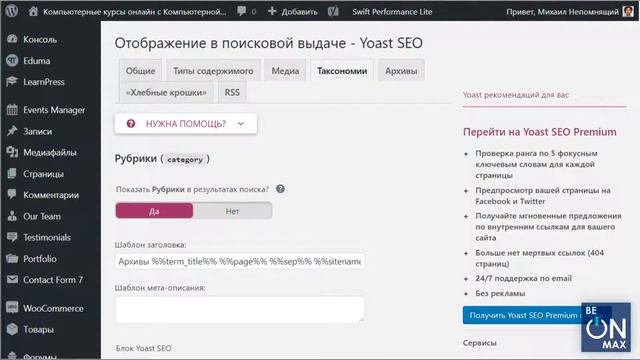Screen dimensions: 640x360
Task: Click the site name link in admin bar
Action: pyautogui.click(x=134, y=12)
